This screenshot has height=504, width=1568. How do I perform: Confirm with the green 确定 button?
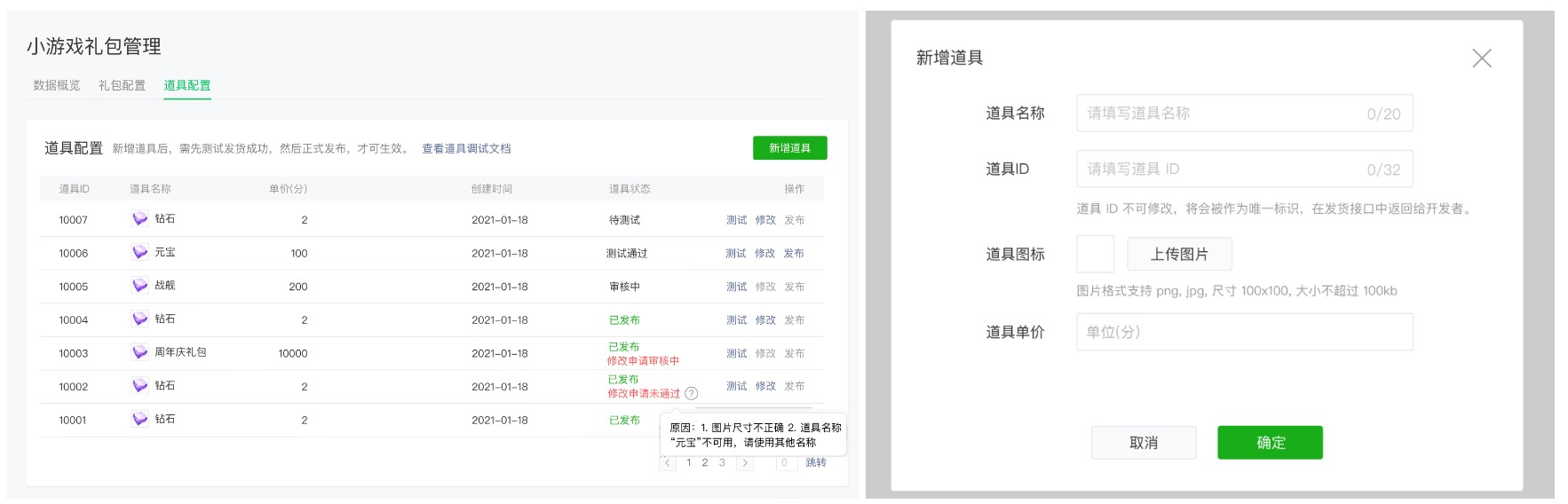point(1270,443)
